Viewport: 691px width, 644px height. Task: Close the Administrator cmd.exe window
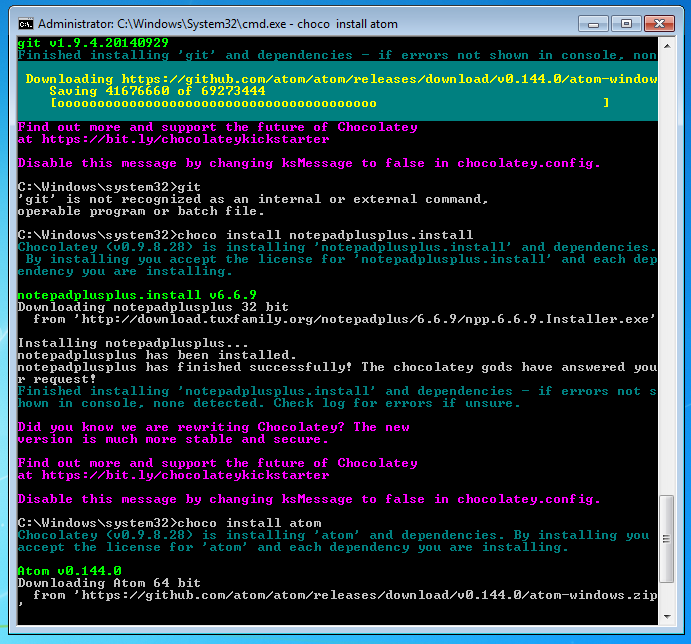pyautogui.click(x=659, y=24)
